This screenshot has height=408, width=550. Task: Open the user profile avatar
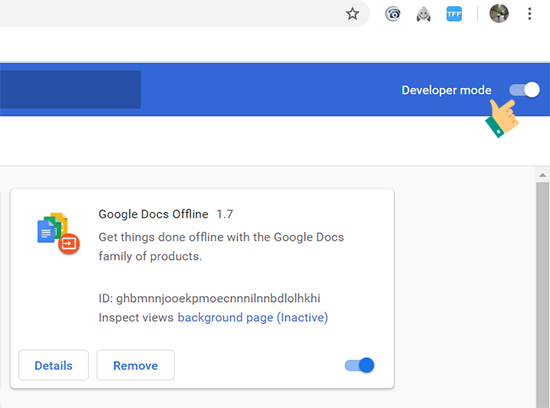tap(498, 14)
